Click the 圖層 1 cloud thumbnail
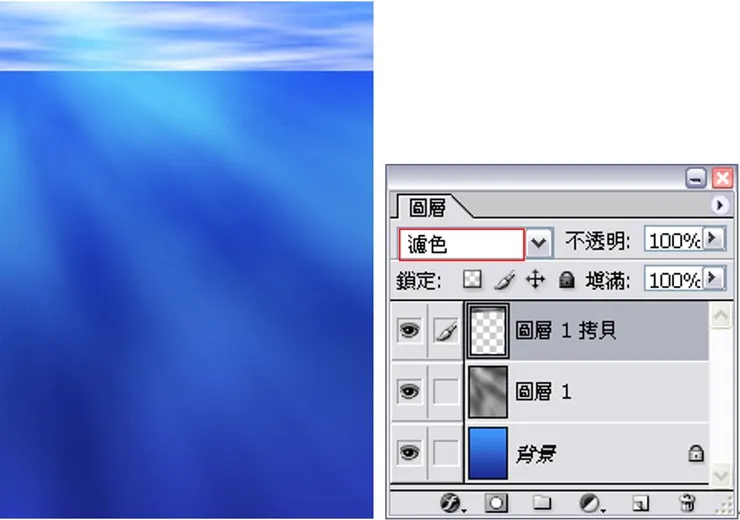The image size is (740, 520). [488, 392]
